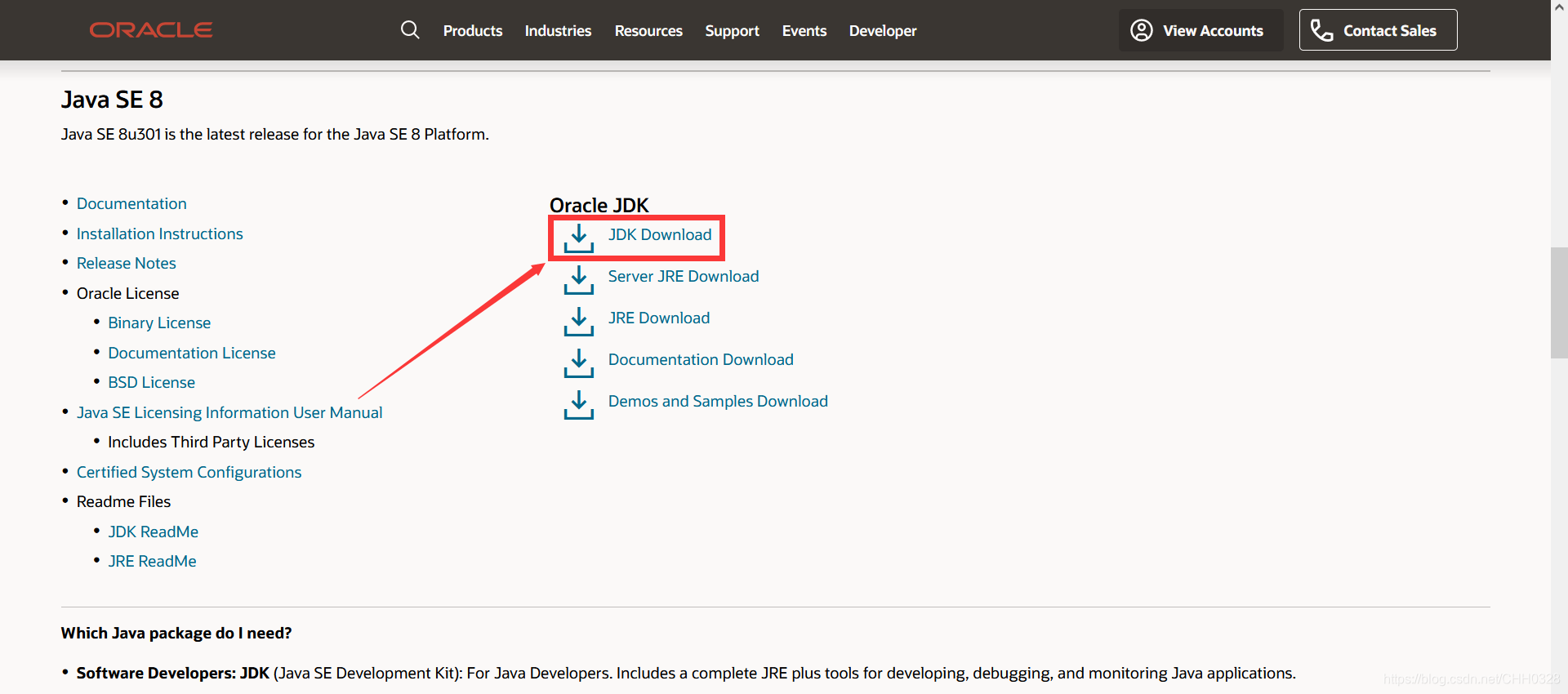
Task: Click the scrollbar up arrow
Action: tap(1559, 7)
